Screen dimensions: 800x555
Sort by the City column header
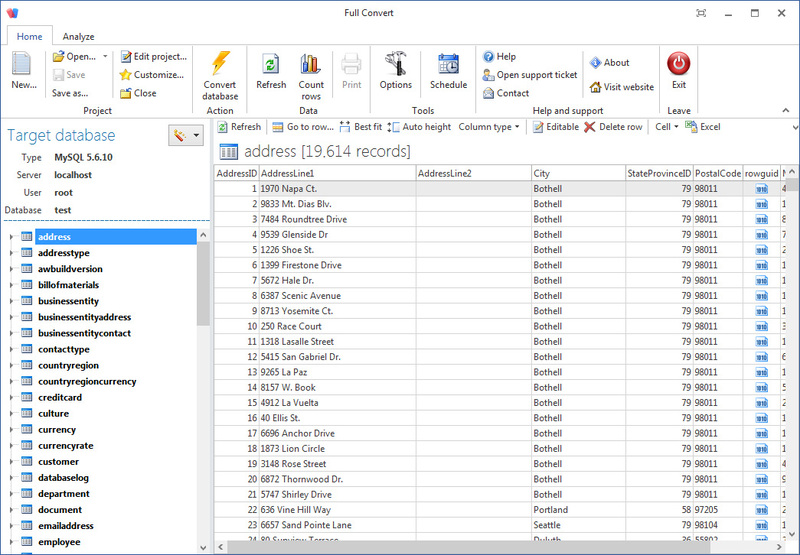pyautogui.click(x=577, y=173)
